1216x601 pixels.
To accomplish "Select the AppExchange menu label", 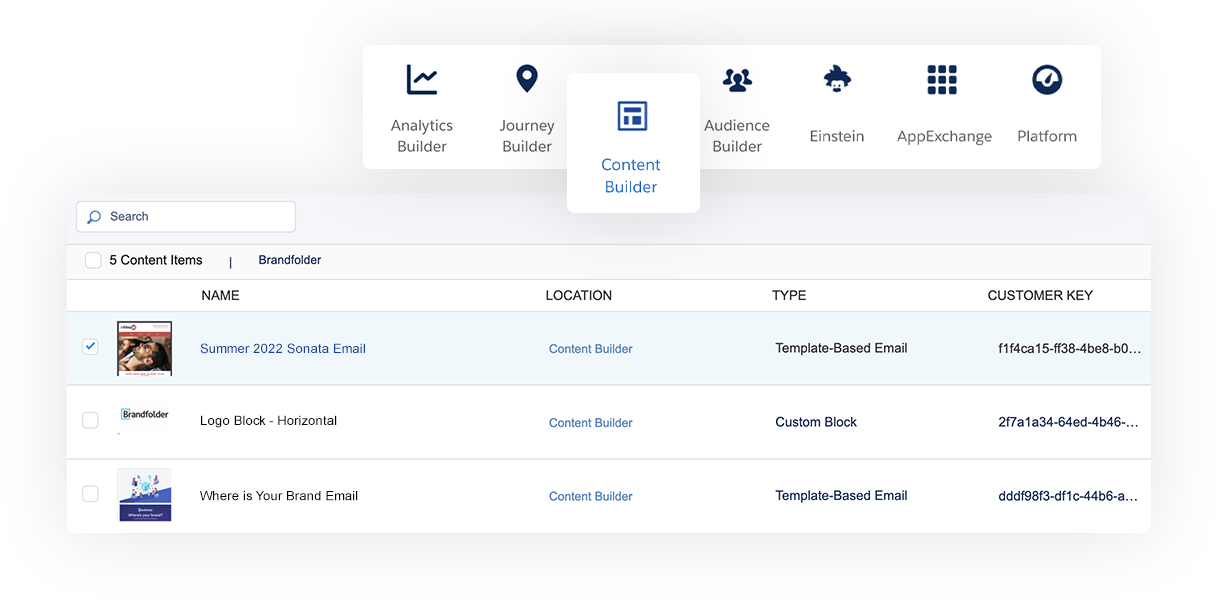I will click(x=944, y=137).
